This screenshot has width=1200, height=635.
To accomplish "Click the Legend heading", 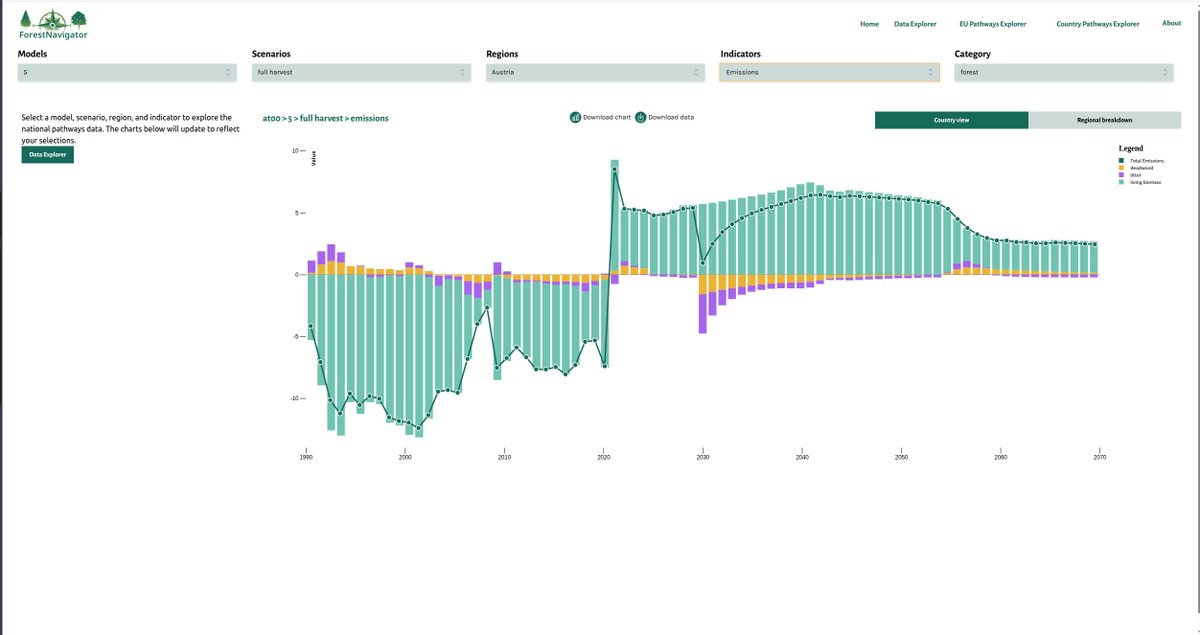I will (1130, 148).
